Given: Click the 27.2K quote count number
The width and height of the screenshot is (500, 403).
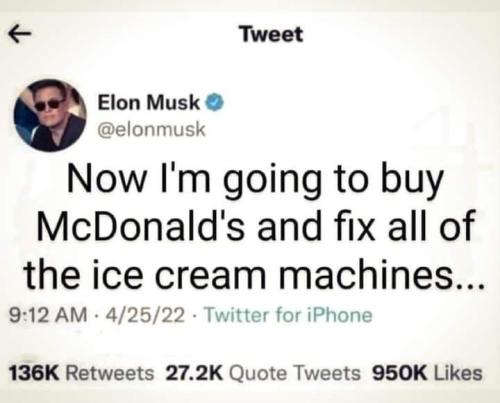Looking at the screenshot, I should [194, 373].
